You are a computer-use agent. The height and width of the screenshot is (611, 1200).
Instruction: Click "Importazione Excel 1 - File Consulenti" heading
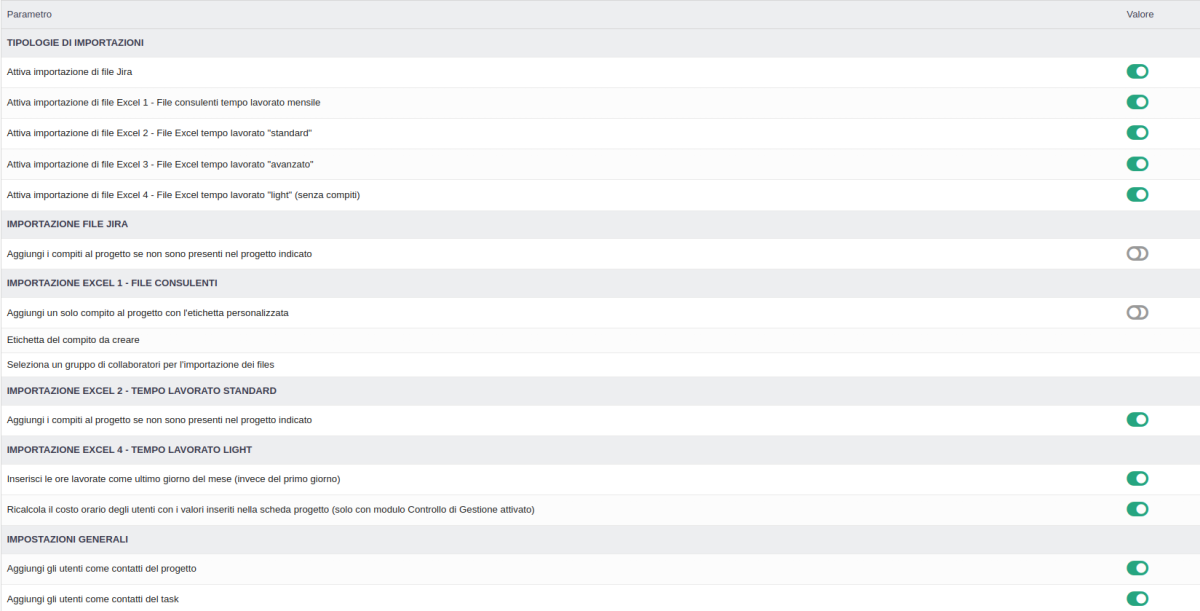(112, 283)
